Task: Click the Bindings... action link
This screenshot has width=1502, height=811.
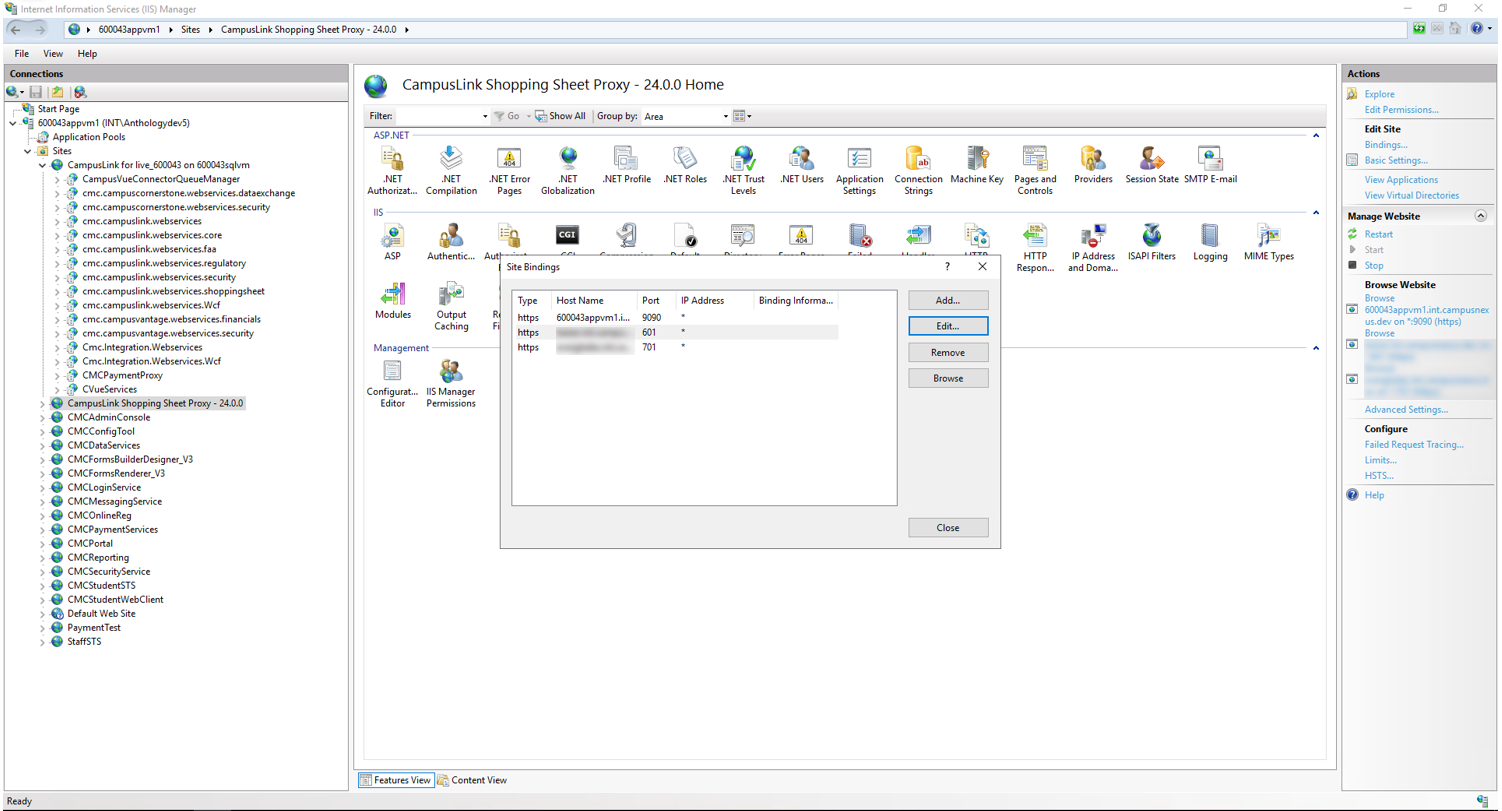Action: pos(1386,145)
